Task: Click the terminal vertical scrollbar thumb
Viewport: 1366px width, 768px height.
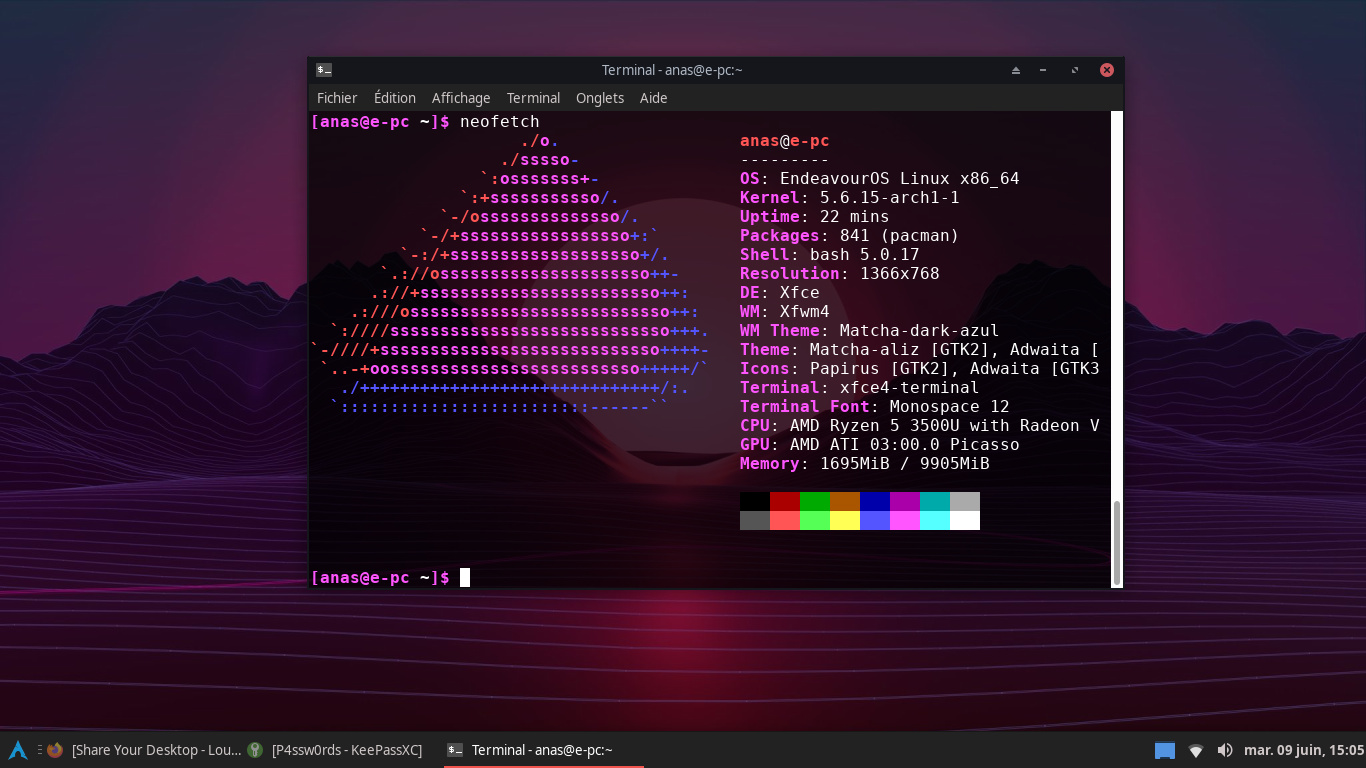Action: 1117,542
